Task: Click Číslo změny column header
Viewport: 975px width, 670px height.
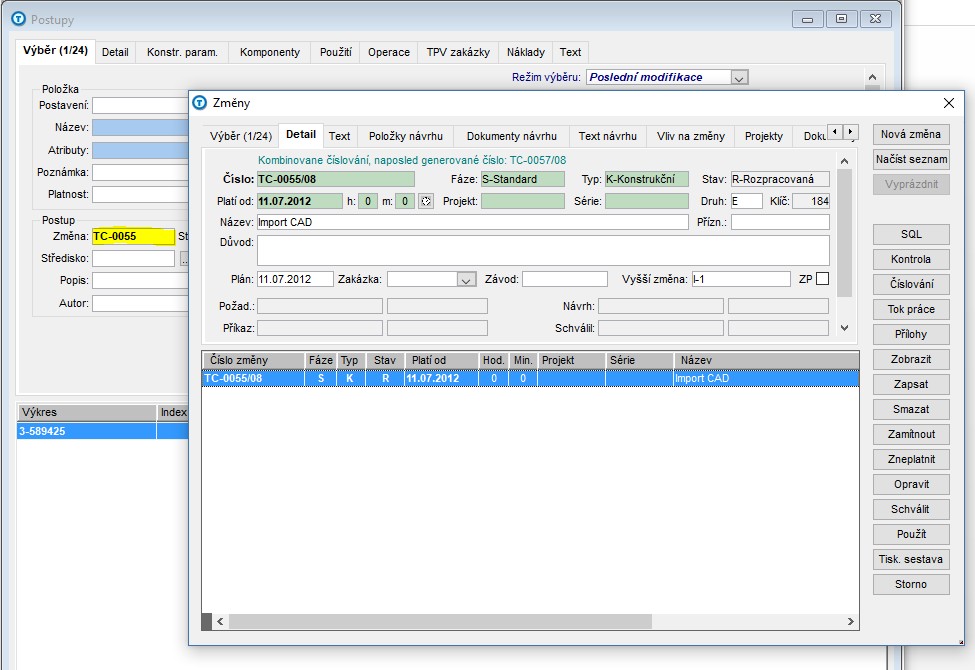Action: pos(253,360)
